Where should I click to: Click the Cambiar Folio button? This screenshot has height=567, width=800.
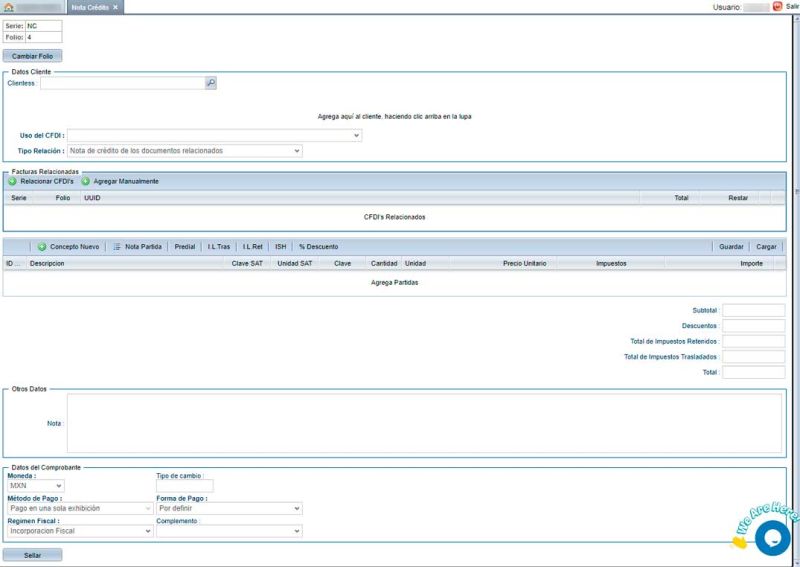[32, 56]
